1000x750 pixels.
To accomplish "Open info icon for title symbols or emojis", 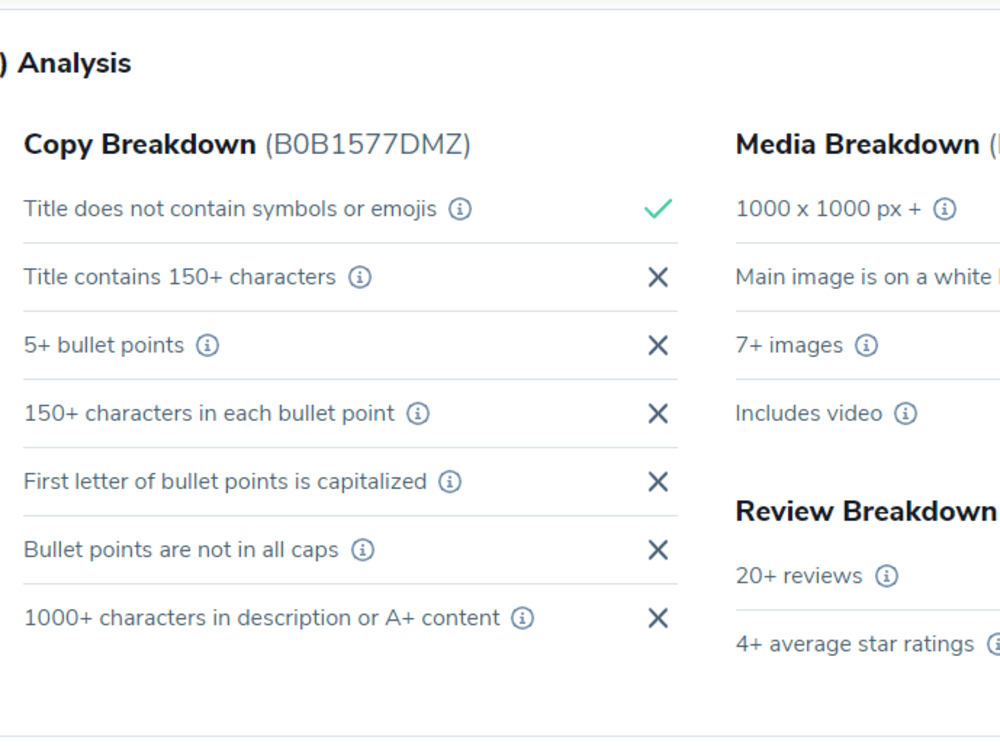I will (x=460, y=209).
